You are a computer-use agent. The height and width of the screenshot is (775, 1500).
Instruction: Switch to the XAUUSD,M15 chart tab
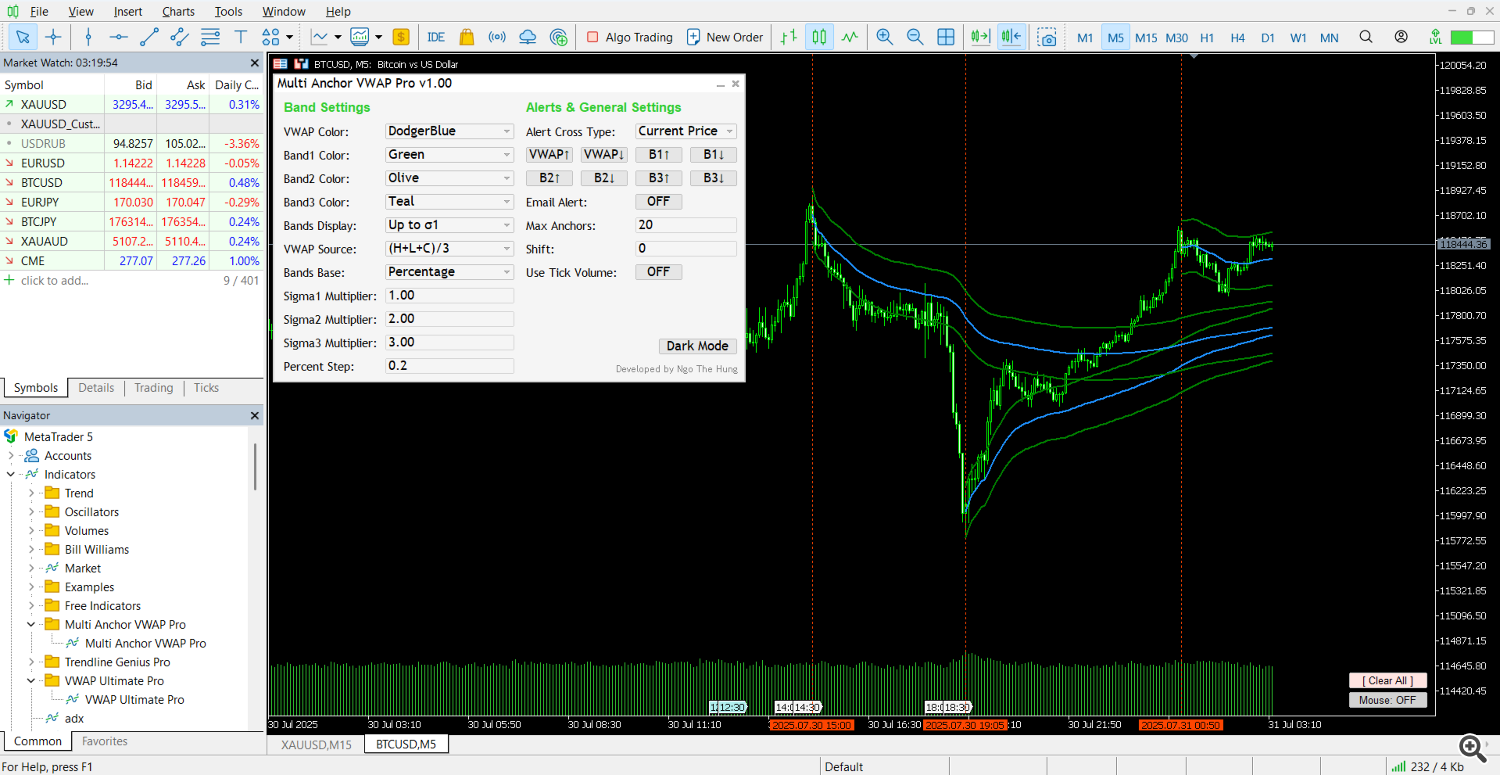[x=316, y=744]
